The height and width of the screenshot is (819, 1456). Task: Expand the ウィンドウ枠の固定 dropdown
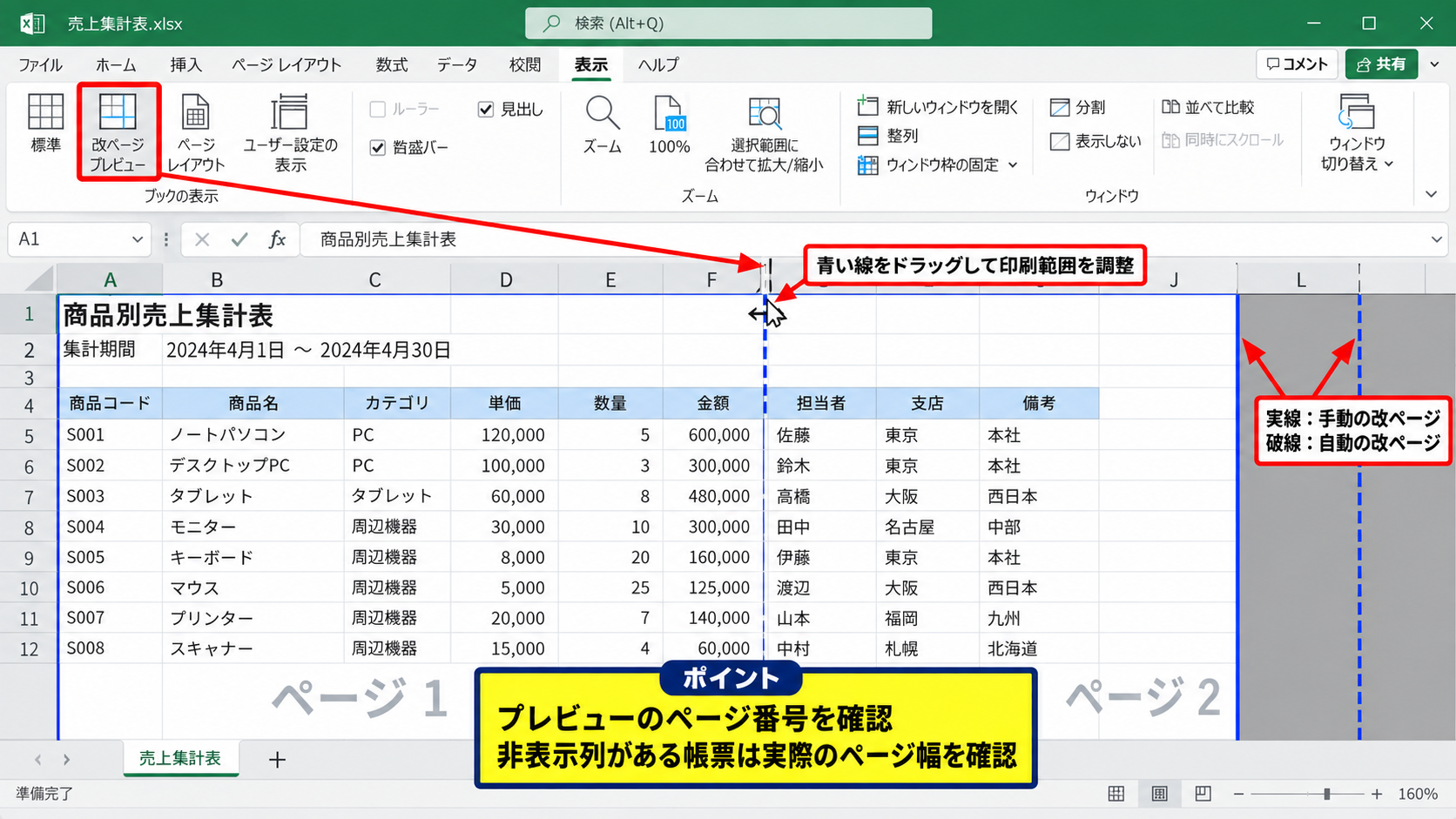pyautogui.click(x=1013, y=164)
